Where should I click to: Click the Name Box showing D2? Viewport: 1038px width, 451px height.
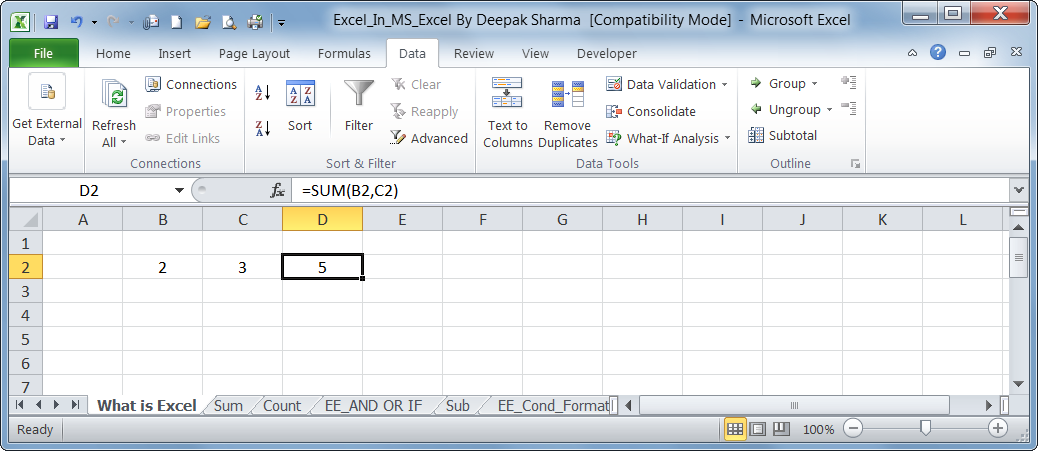89,191
